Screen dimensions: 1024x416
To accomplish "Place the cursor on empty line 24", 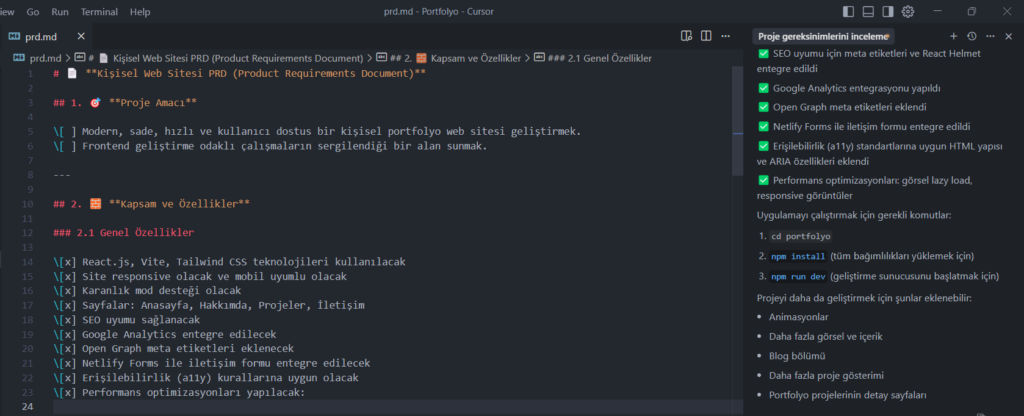I will [392, 407].
